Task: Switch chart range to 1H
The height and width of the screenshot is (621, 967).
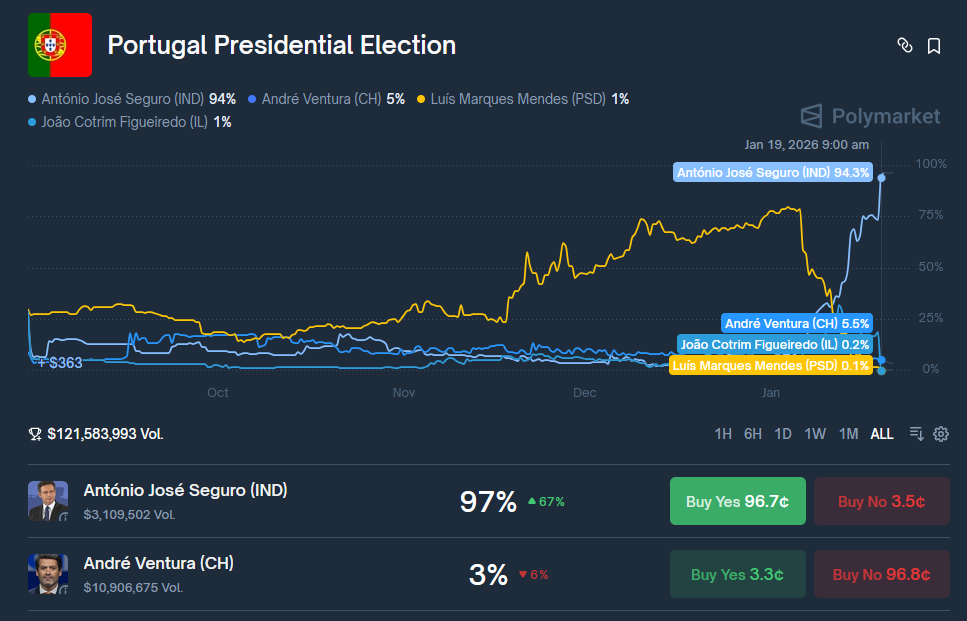Action: coord(722,434)
